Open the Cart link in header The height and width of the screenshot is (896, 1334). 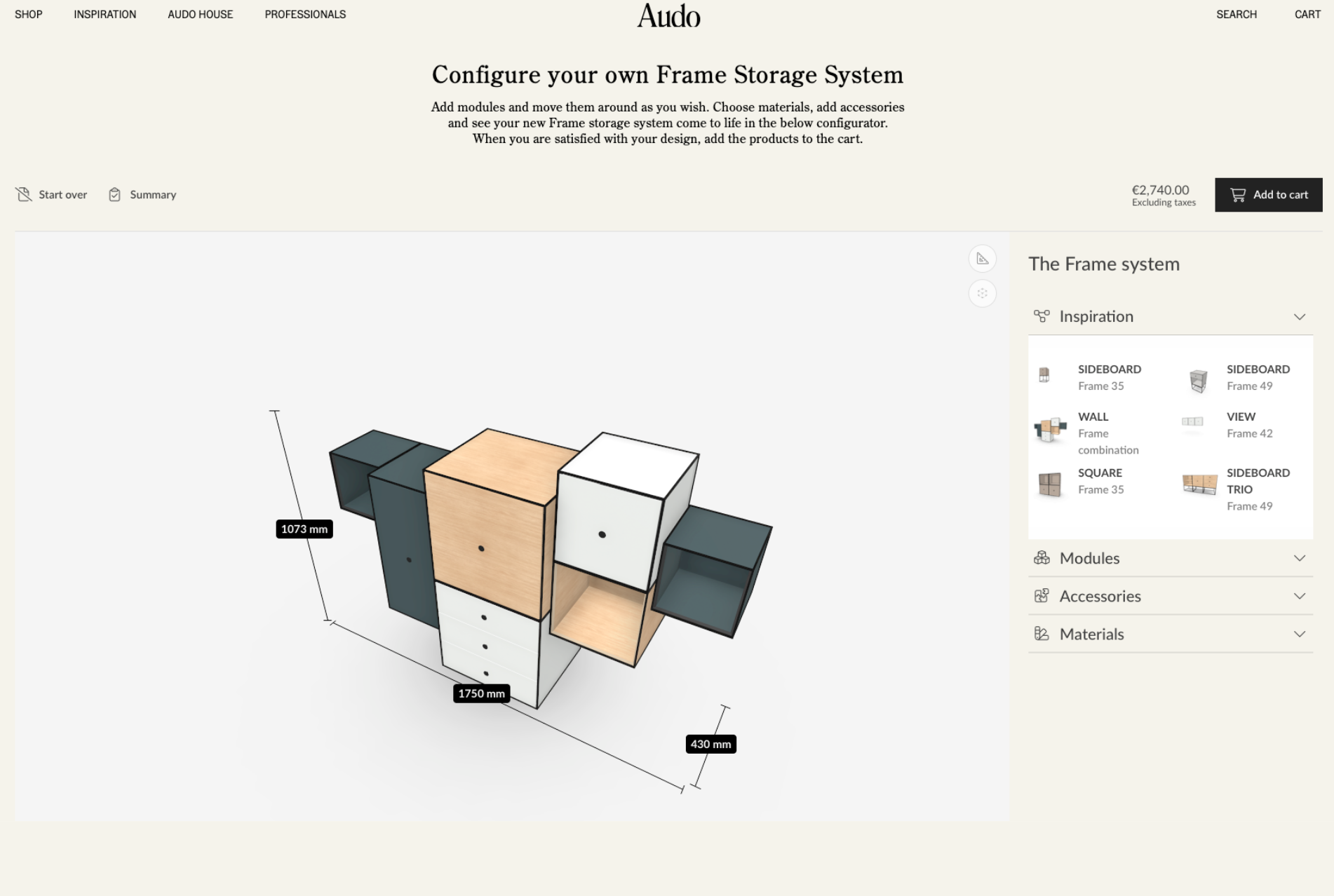coord(1307,14)
